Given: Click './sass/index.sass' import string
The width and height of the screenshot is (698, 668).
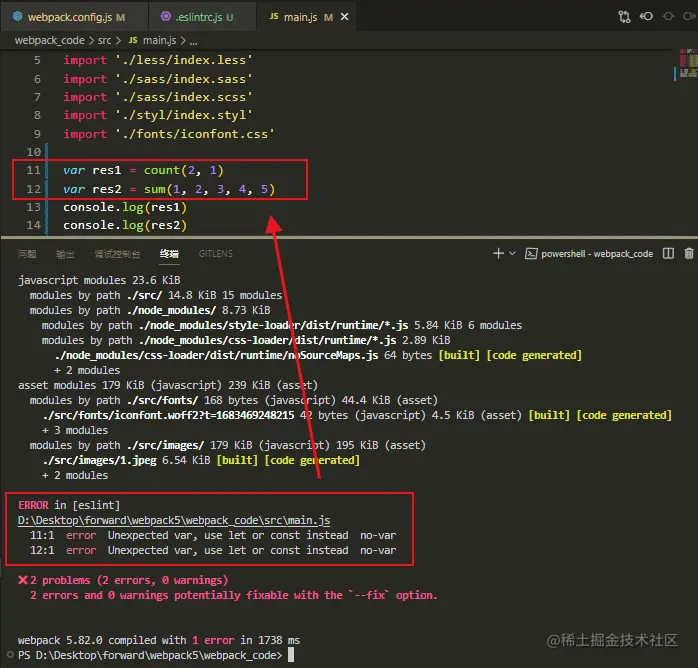Looking at the screenshot, I should [184, 79].
